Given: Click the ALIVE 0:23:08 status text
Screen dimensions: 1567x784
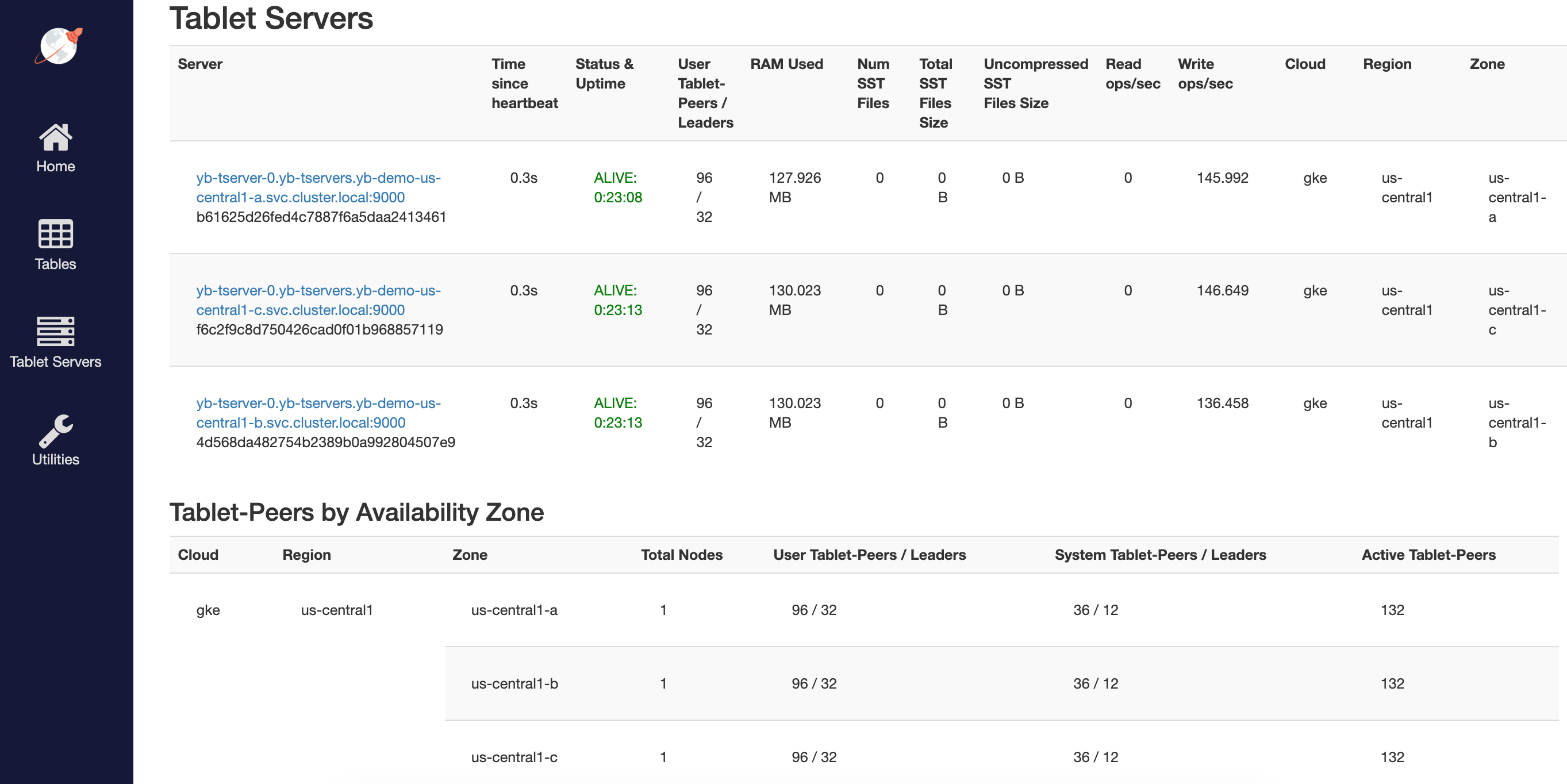Looking at the screenshot, I should point(617,187).
